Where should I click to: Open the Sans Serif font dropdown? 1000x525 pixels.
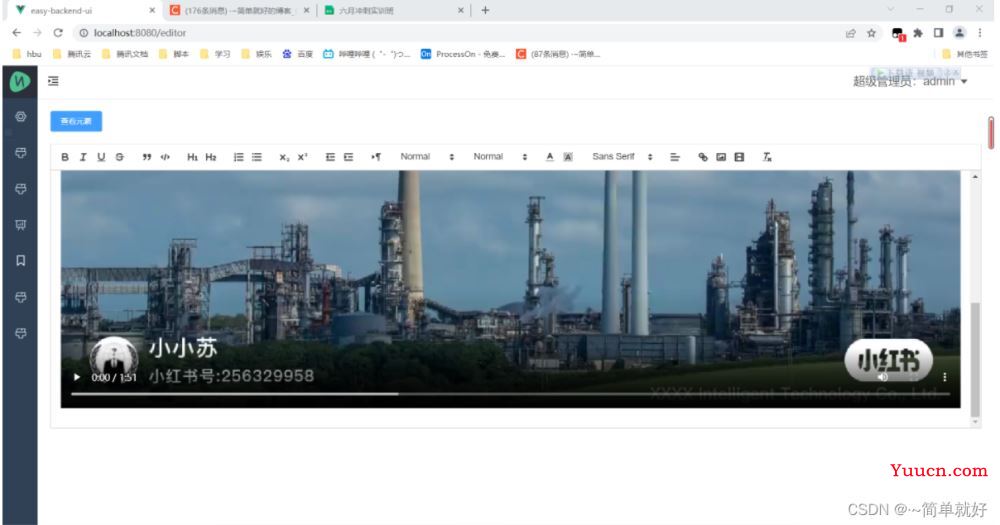click(x=622, y=157)
